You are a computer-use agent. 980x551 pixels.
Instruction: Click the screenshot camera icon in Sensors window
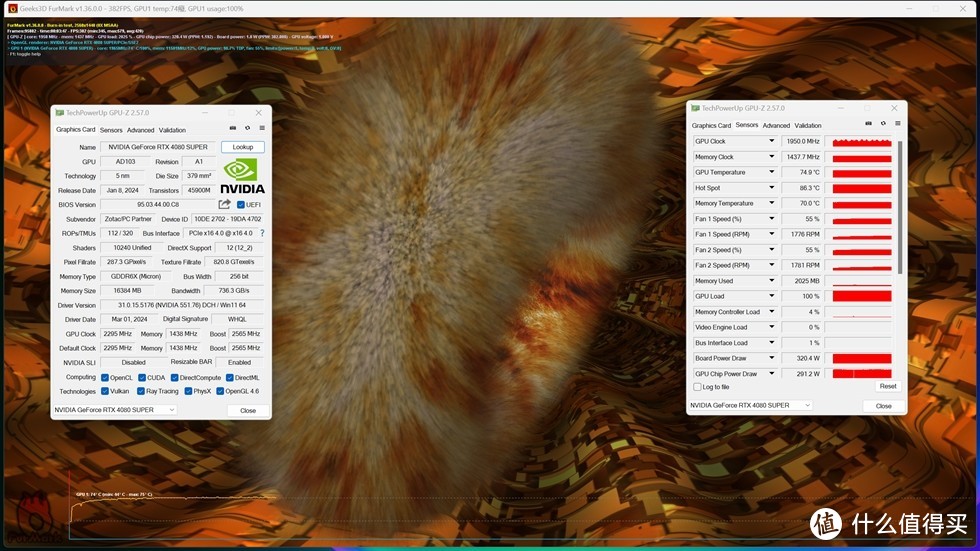868,124
